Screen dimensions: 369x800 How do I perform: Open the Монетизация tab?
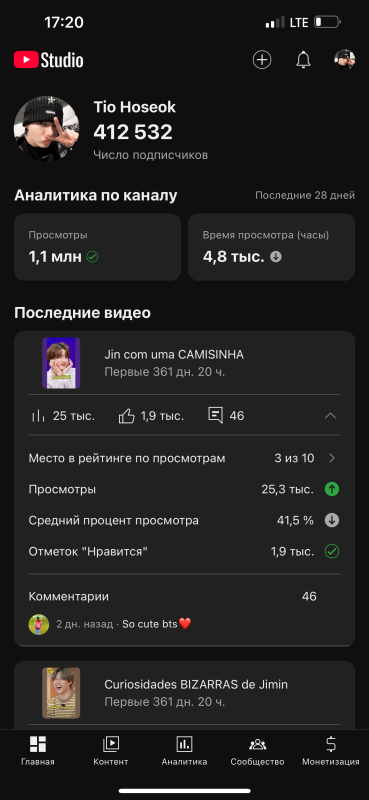click(331, 751)
